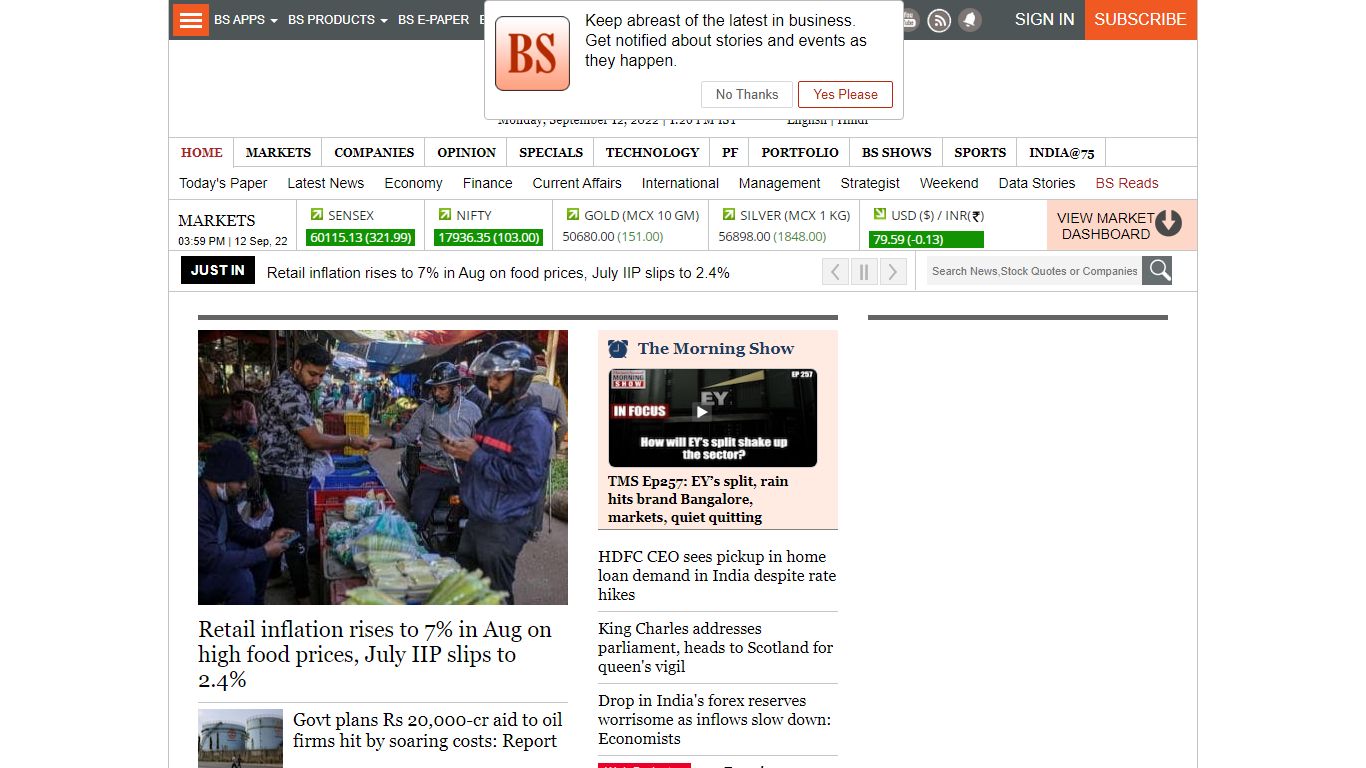Open the RSS feed icon
This screenshot has width=1366, height=768.
pyautogui.click(x=938, y=20)
